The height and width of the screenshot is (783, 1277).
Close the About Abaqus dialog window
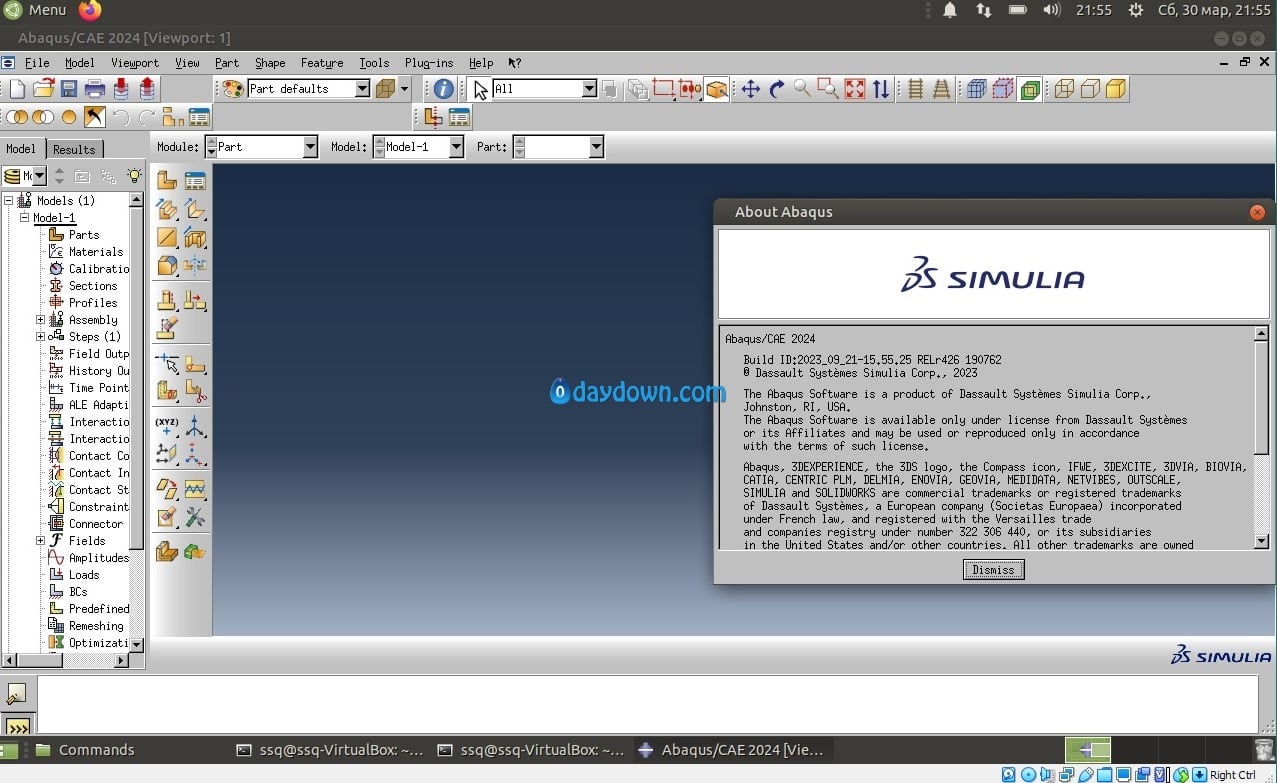1258,212
